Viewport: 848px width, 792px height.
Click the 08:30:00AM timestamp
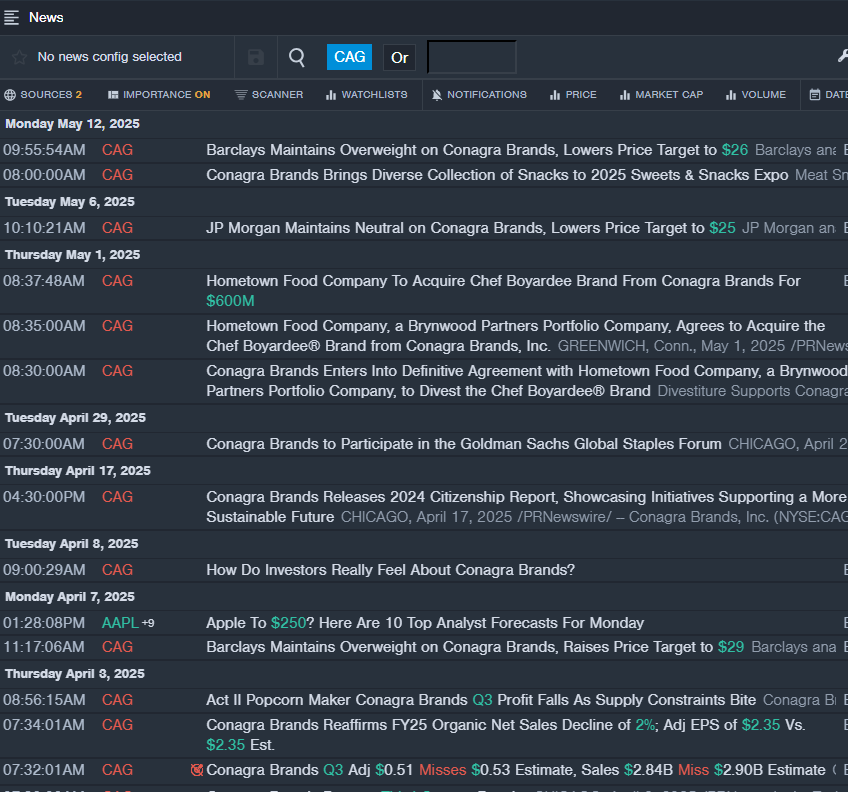44,371
